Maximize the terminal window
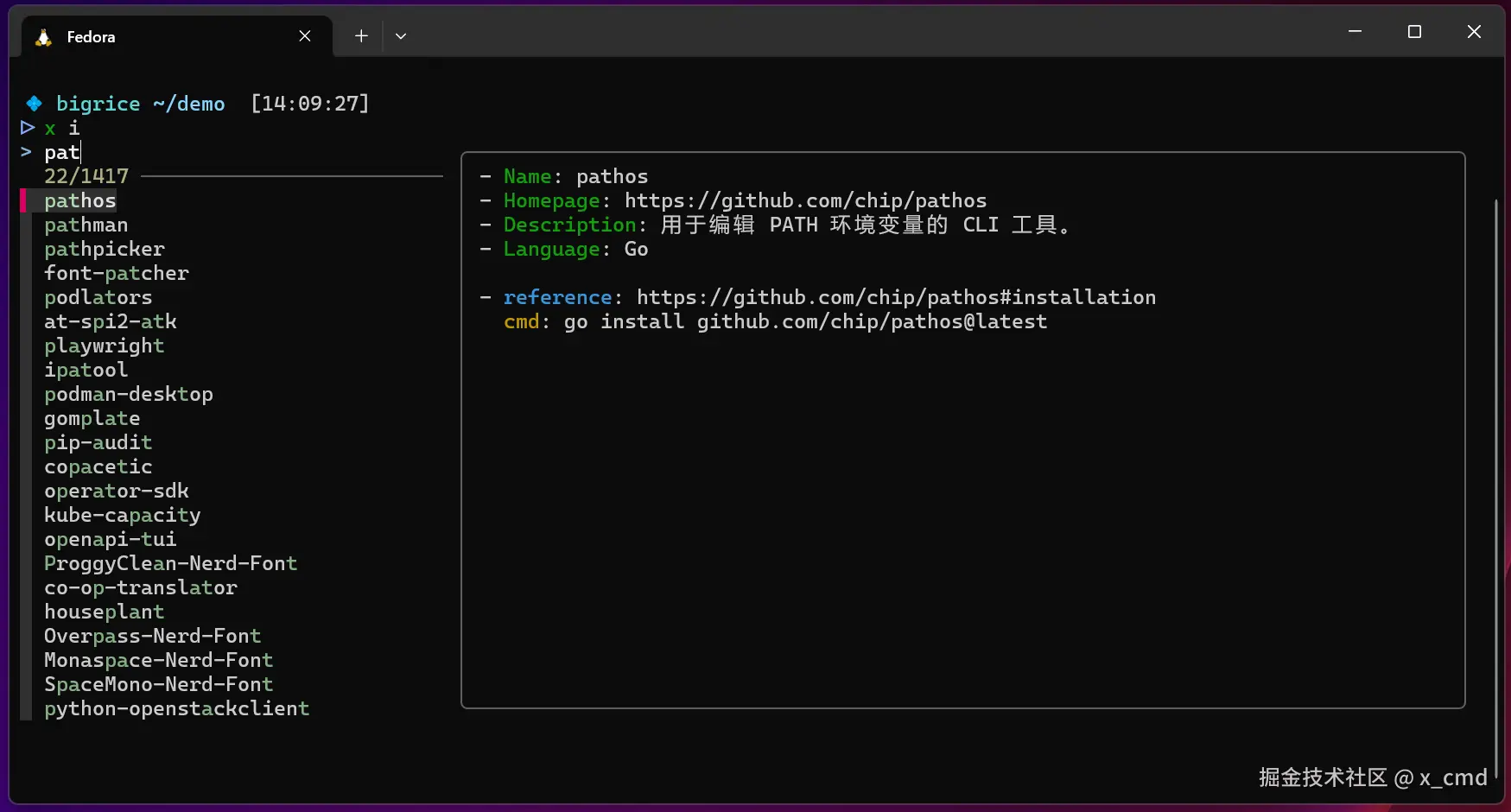 coord(1414,32)
